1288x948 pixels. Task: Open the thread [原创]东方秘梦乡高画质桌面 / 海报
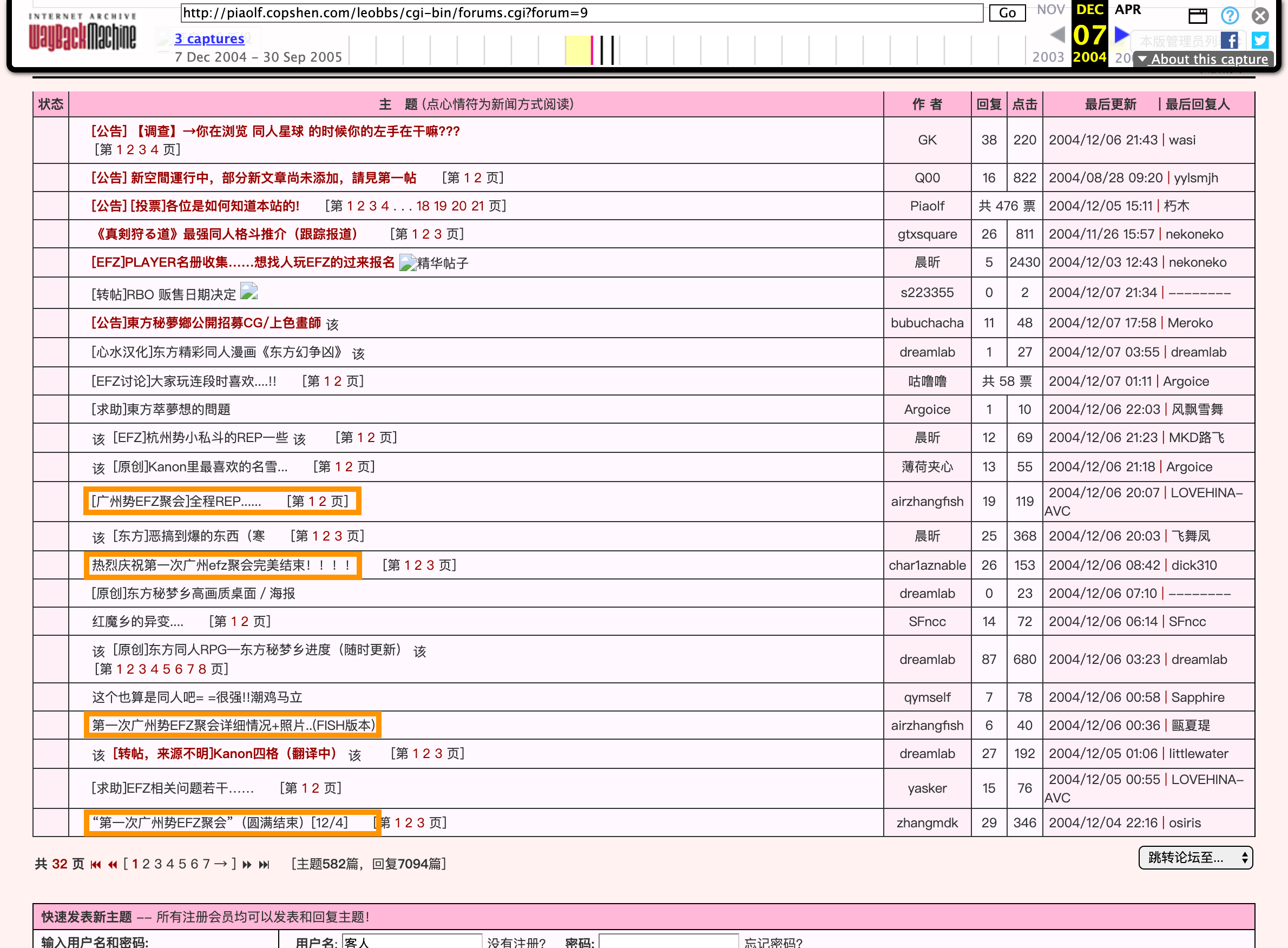point(193,593)
